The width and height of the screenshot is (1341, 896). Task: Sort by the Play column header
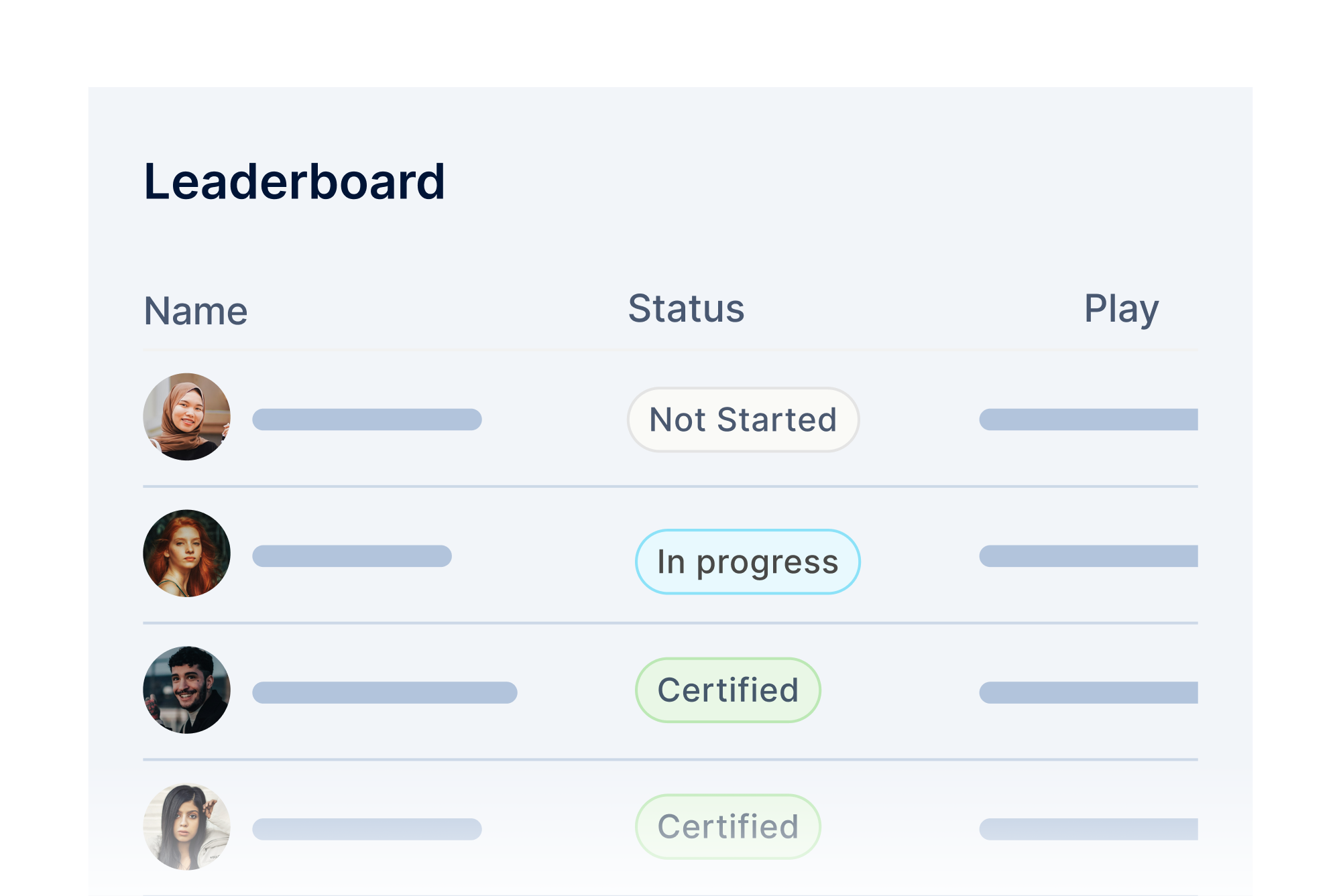click(x=1121, y=309)
